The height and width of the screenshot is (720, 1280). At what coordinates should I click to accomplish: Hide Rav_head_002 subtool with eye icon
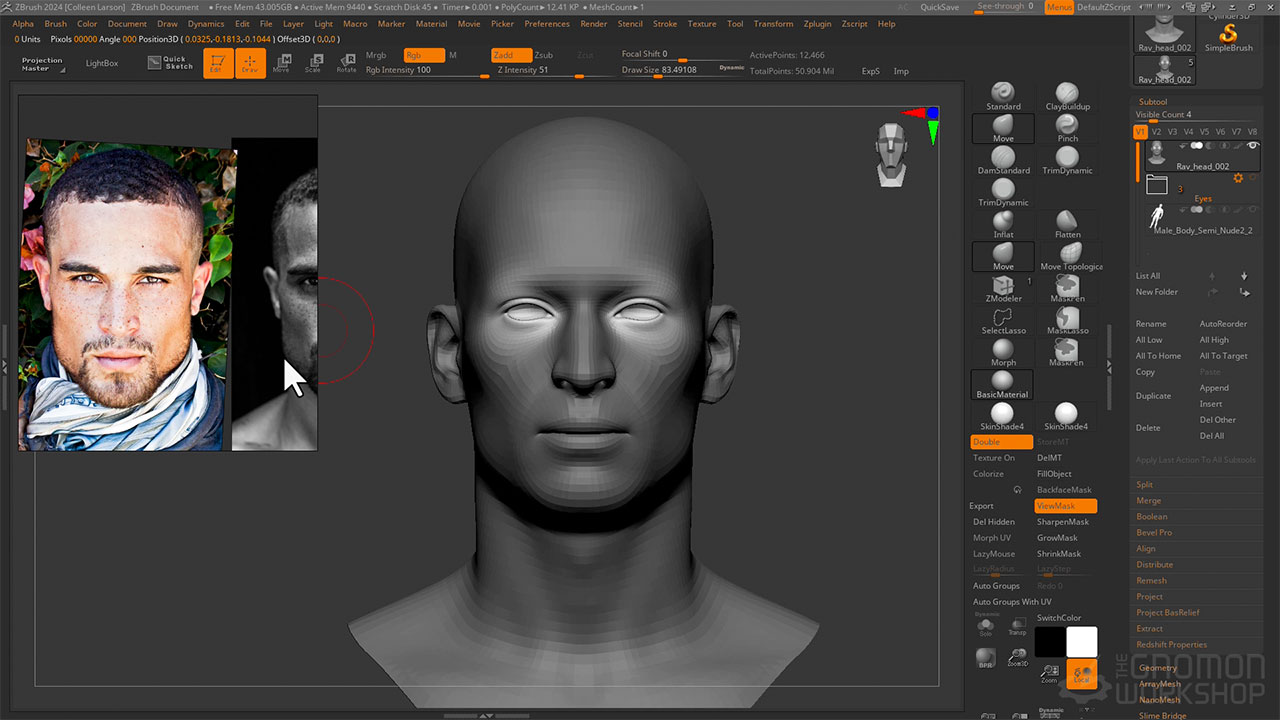[x=1252, y=146]
